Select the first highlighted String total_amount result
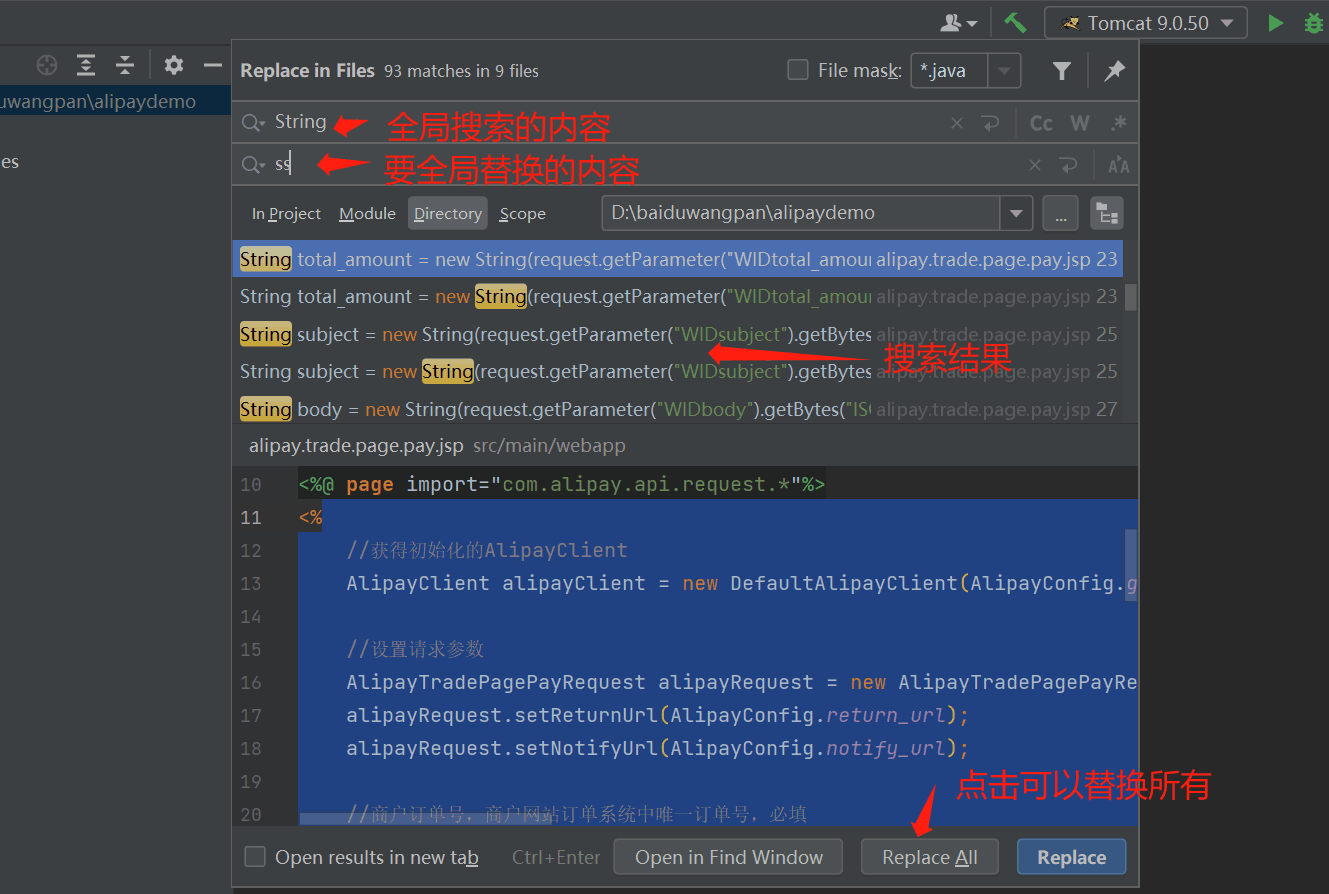This screenshot has width=1329, height=894. pyautogui.click(x=677, y=259)
